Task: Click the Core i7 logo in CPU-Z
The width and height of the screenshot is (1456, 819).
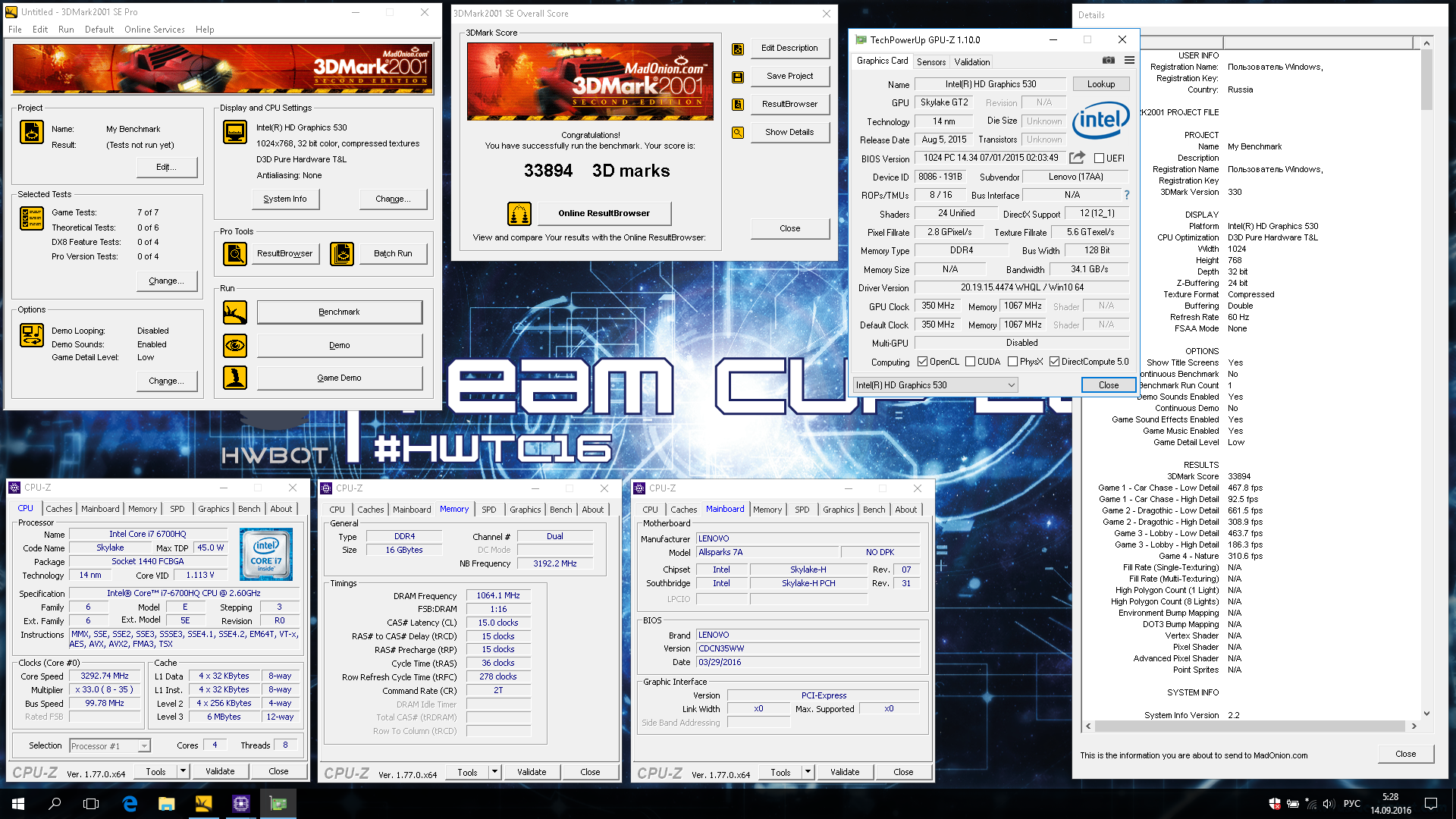Action: click(x=266, y=554)
